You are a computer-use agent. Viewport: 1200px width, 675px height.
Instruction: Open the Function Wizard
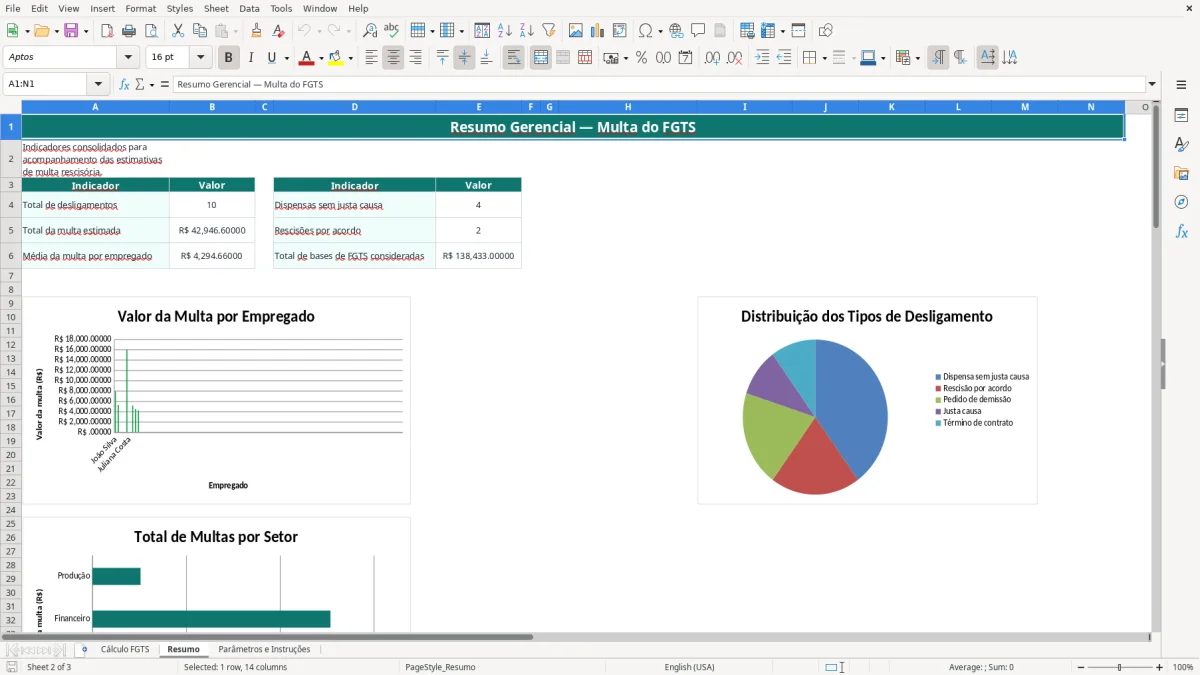pos(125,85)
